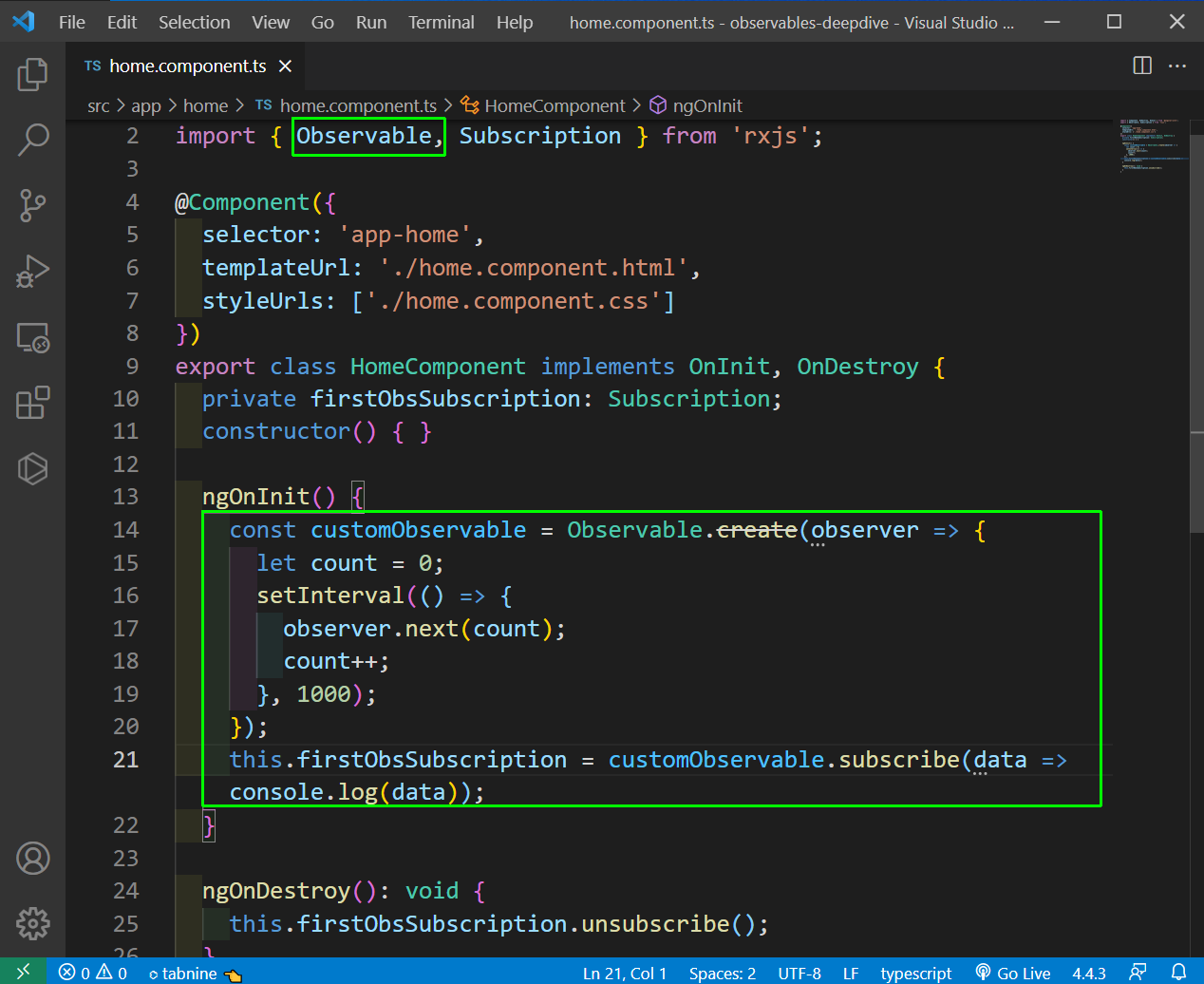Open the Terminal menu
Screen dimensions: 1204x984
click(x=442, y=22)
